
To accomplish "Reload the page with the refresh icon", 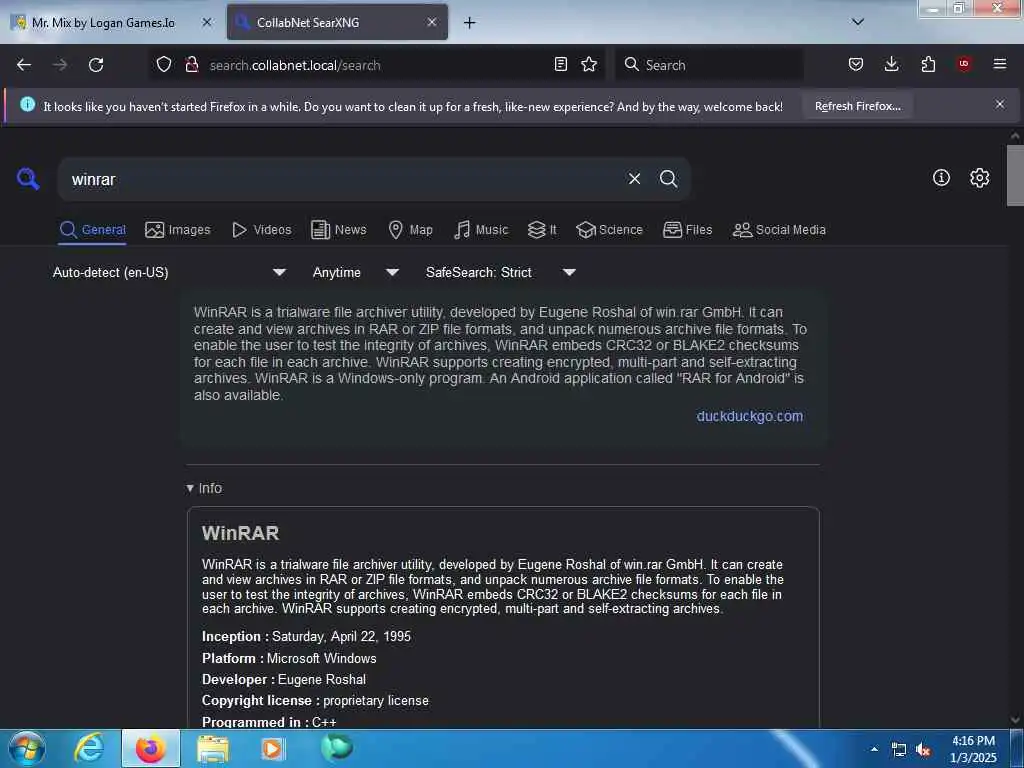I will coord(96,65).
